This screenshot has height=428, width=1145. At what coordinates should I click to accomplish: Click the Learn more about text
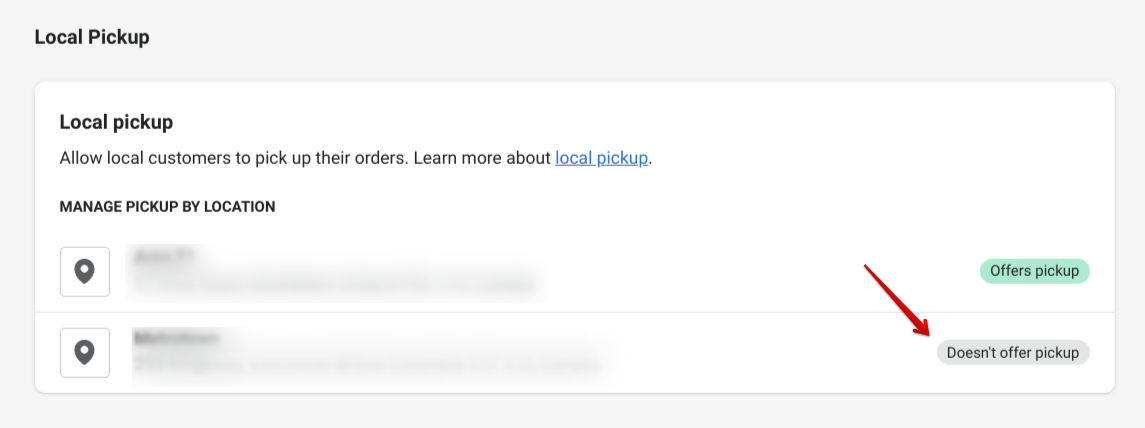[x=482, y=158]
